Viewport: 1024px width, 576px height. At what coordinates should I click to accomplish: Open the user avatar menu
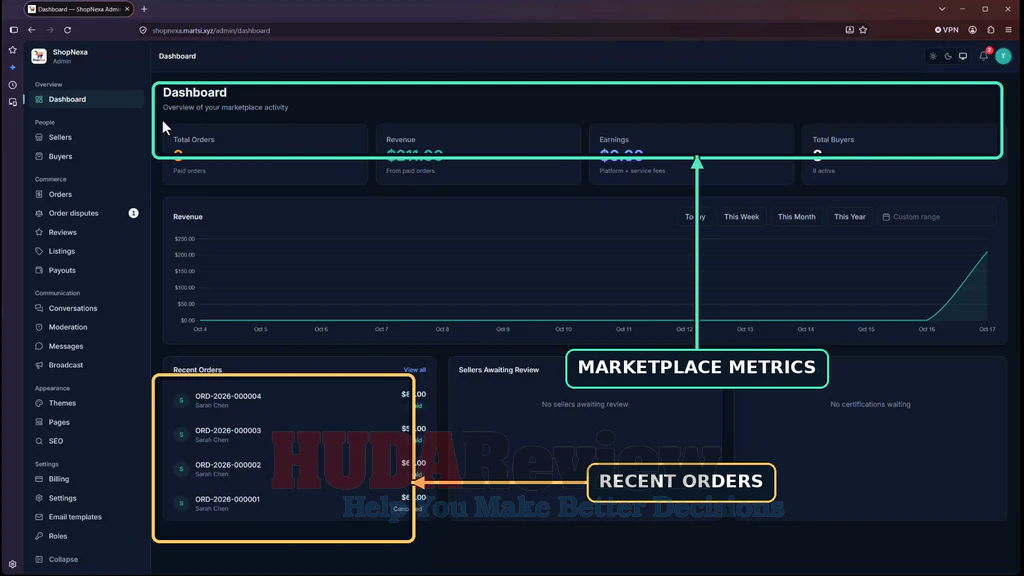1004,56
